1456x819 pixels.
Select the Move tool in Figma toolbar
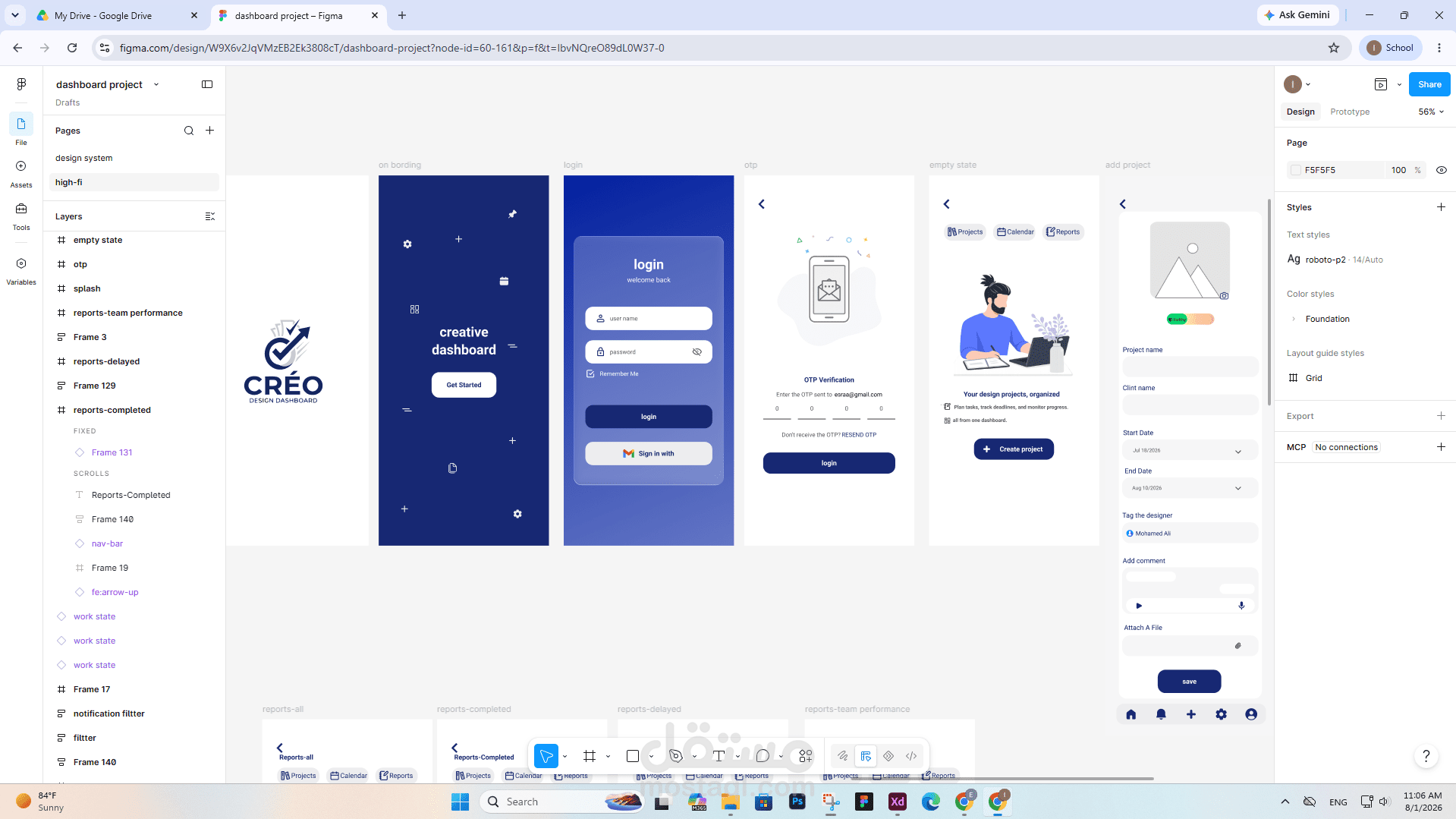pos(546,756)
